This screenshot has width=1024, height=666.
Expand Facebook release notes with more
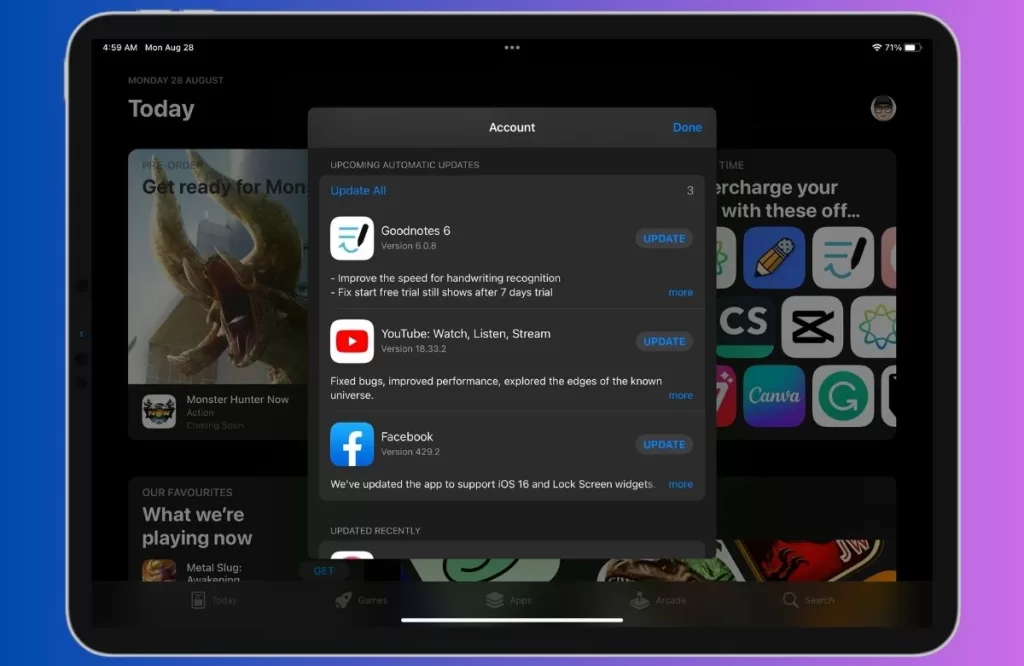click(680, 484)
